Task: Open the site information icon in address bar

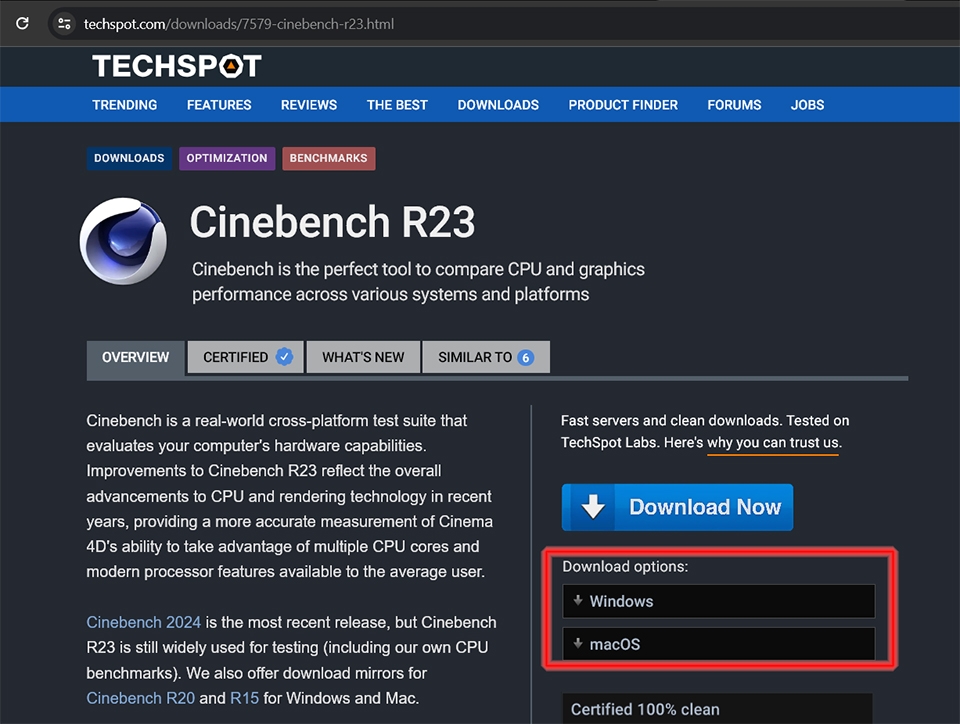Action: [63, 23]
